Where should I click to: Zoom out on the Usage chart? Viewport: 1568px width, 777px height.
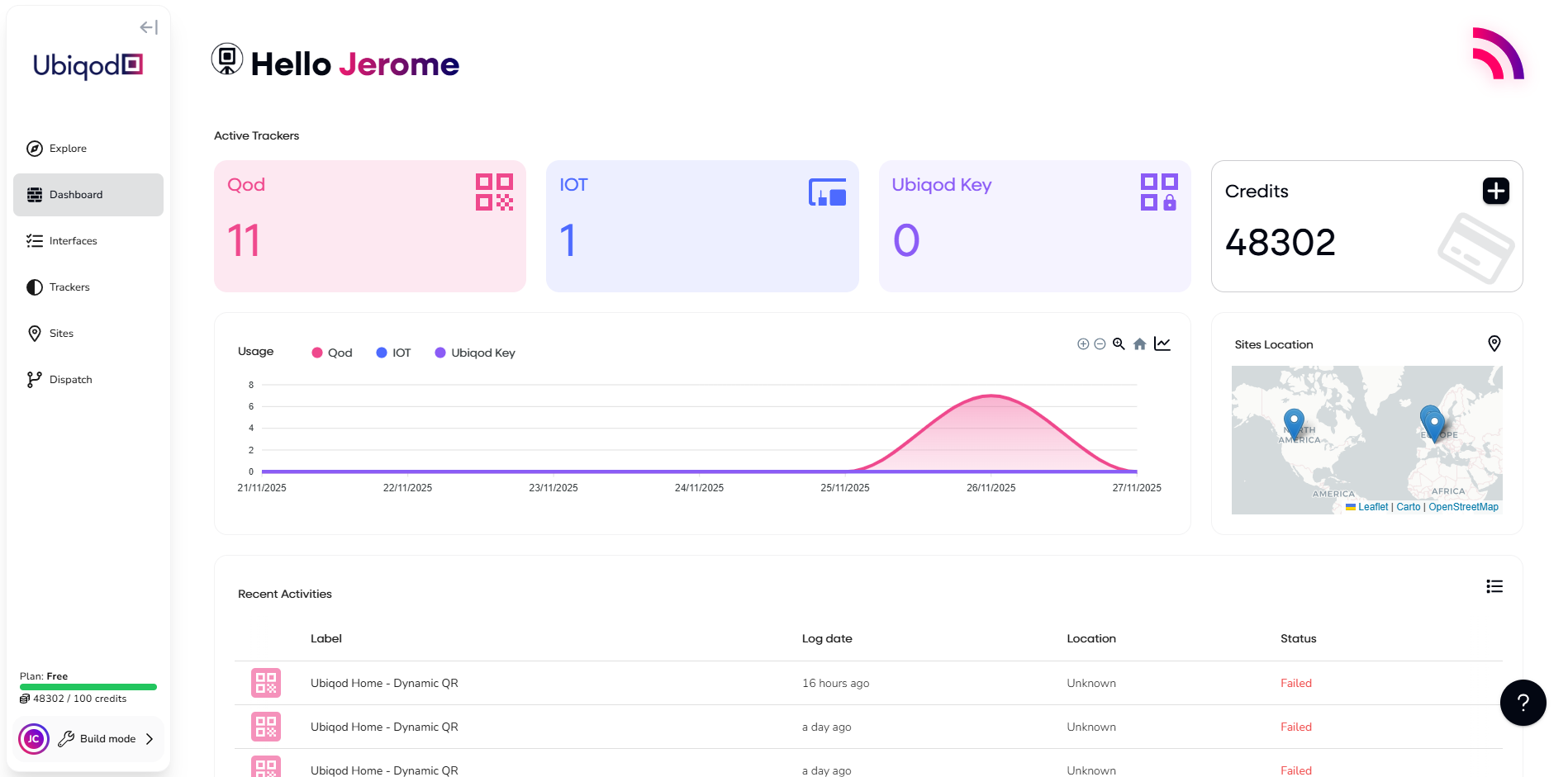1100,344
